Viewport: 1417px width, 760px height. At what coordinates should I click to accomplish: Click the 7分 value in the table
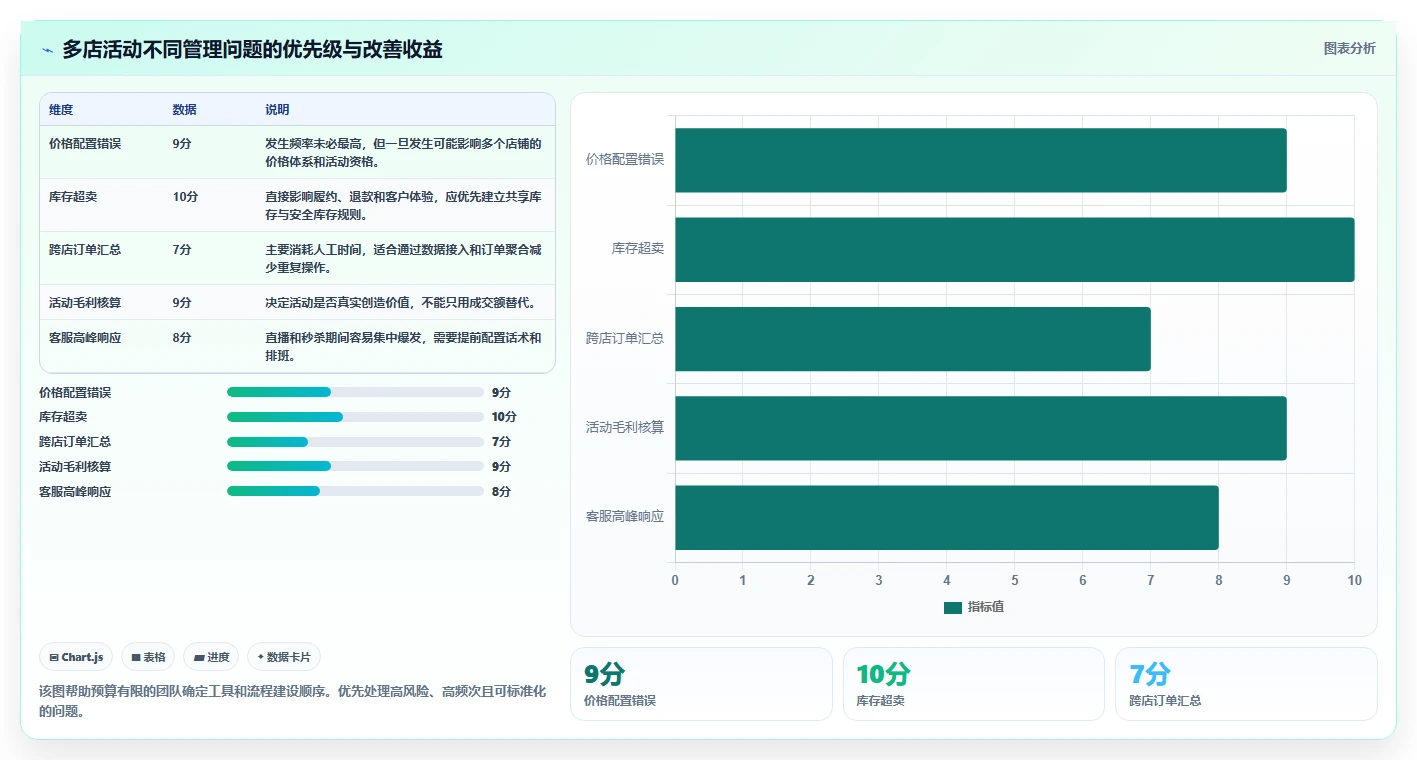pos(182,249)
